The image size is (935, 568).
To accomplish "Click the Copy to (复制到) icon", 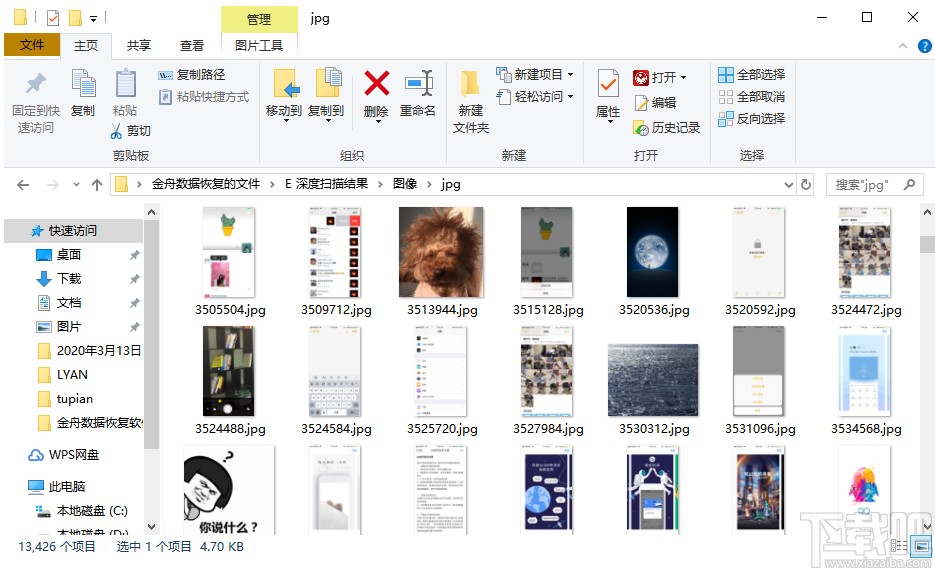I will [328, 83].
